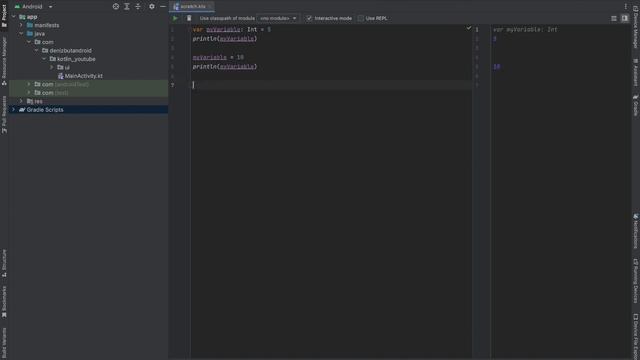
Task: Open Project panel settings gear
Action: click(x=152, y=7)
